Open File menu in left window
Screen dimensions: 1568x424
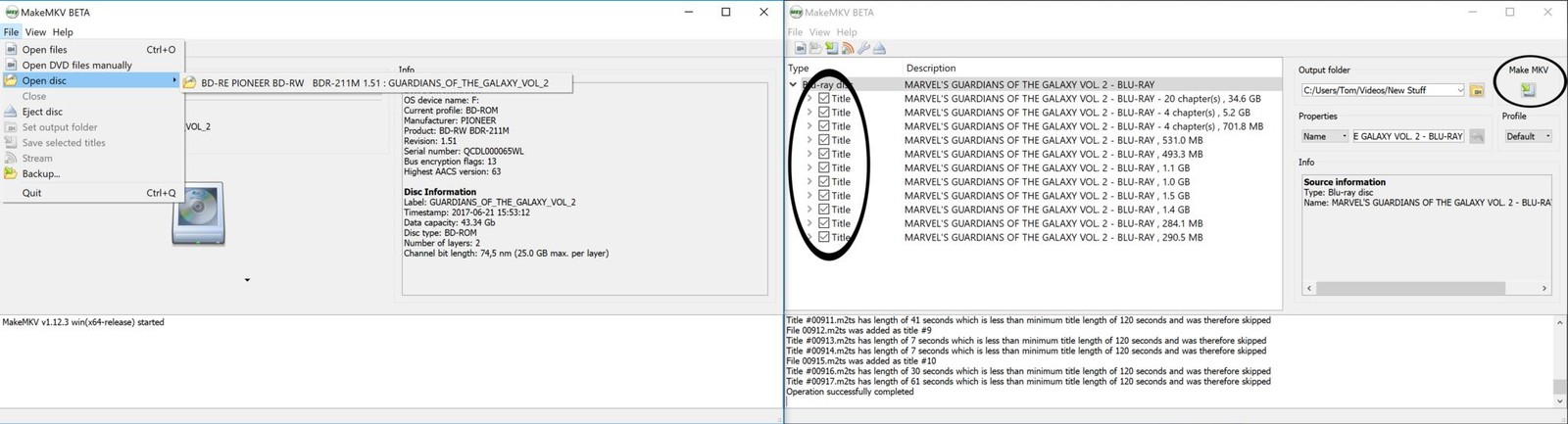point(11,32)
